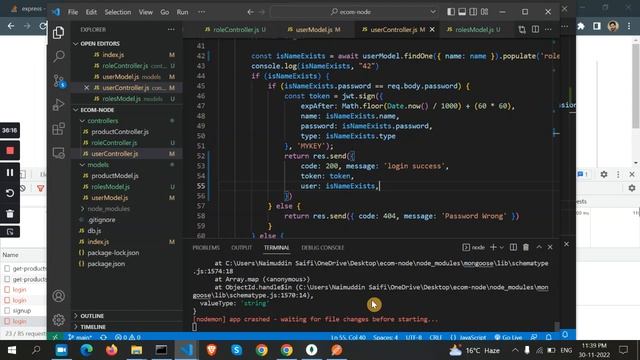Go back in editor navigation history
Screen dimensions: 640x360
(250, 12)
